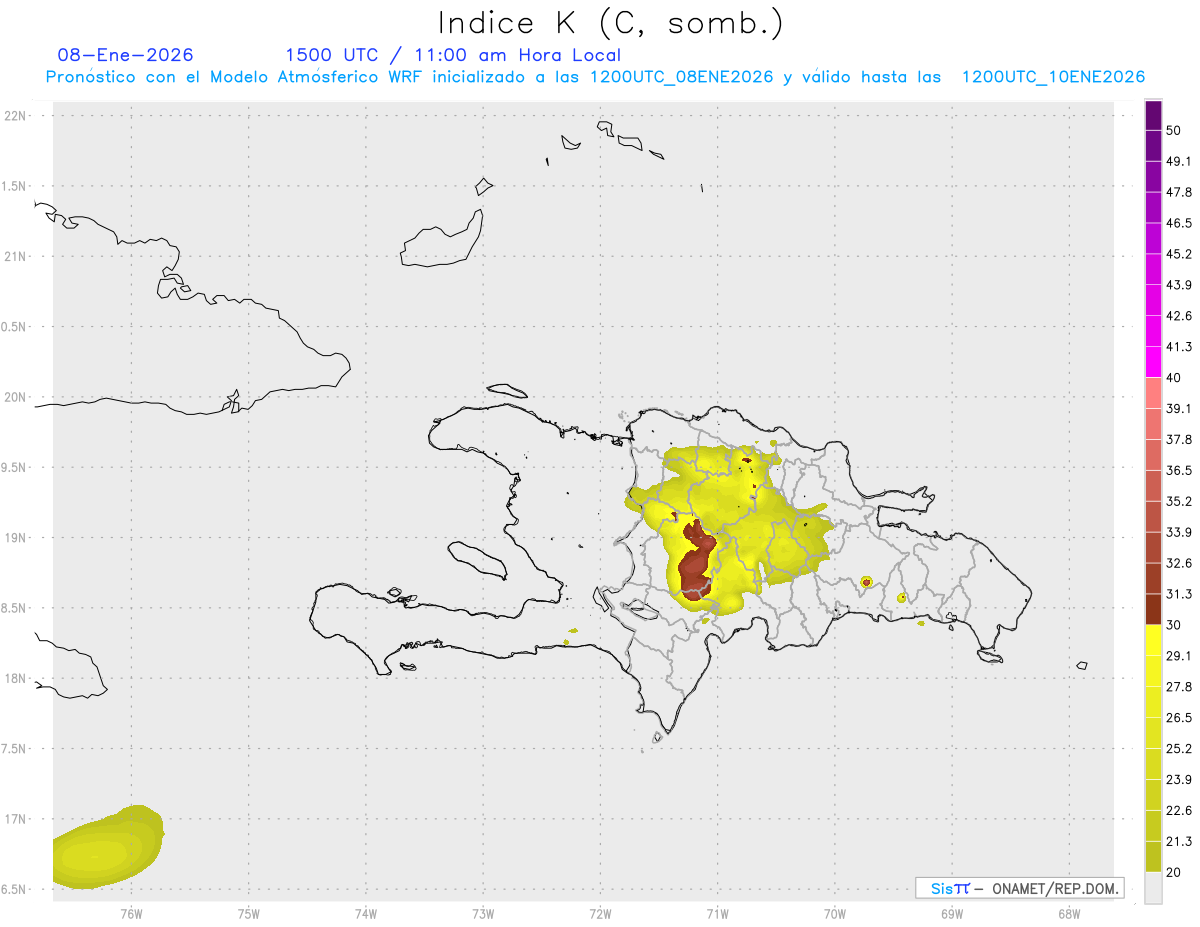Image resolution: width=1200 pixels, height=927 pixels.
Task: Click the latitude label "19N"
Action: point(16,537)
